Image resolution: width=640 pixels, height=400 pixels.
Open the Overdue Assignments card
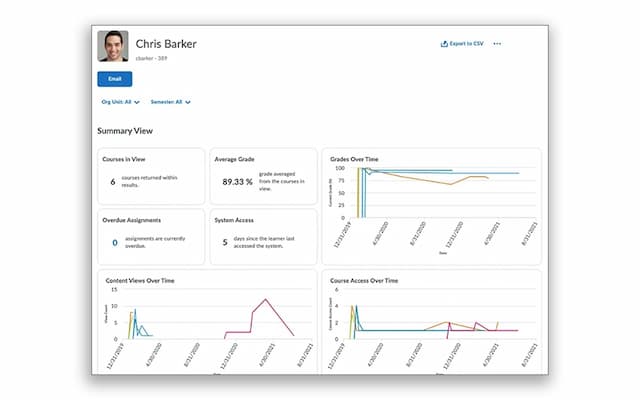tap(150, 236)
